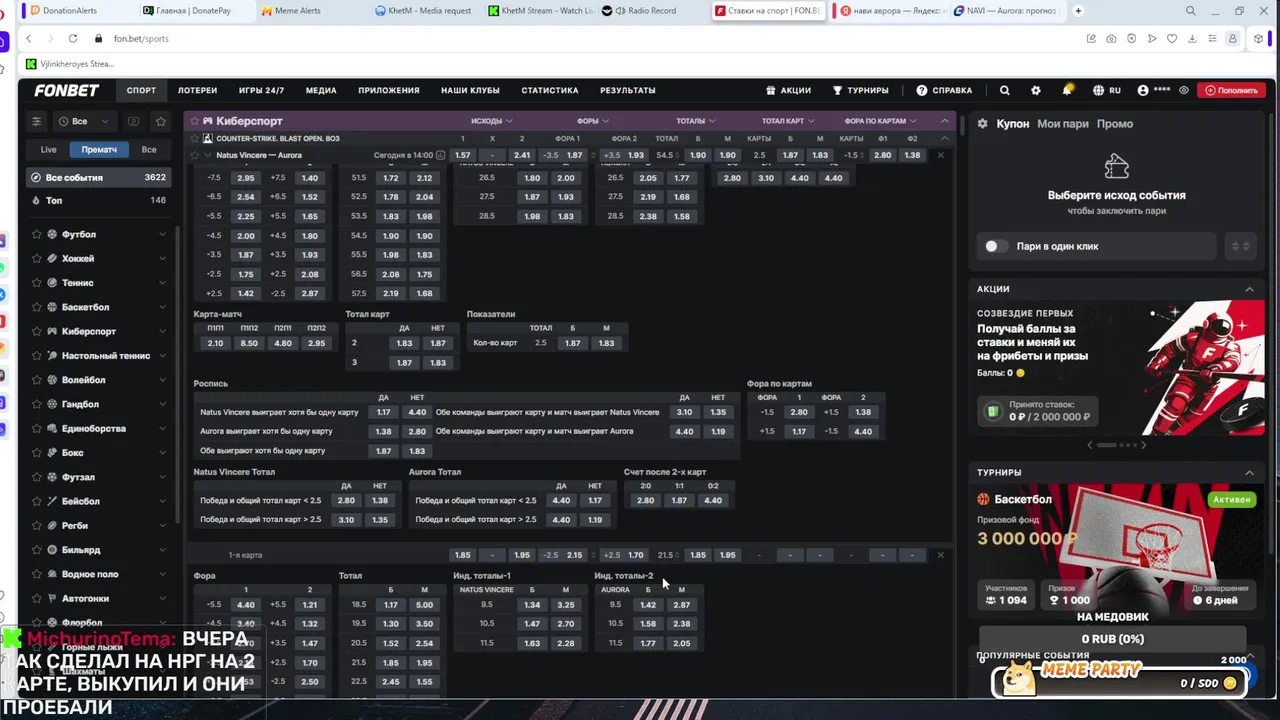Viewport: 1280px width, 720px height.
Task: Change language via RU selector
Action: pos(1107,90)
